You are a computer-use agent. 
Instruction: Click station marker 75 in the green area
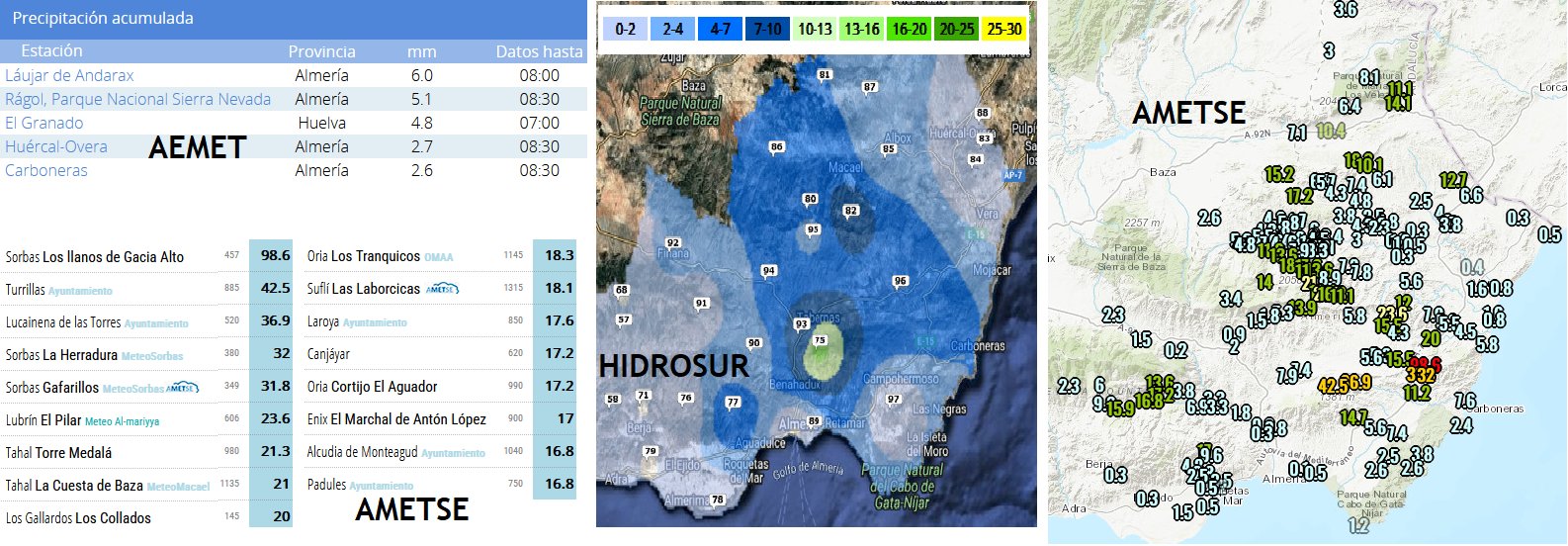click(x=819, y=341)
